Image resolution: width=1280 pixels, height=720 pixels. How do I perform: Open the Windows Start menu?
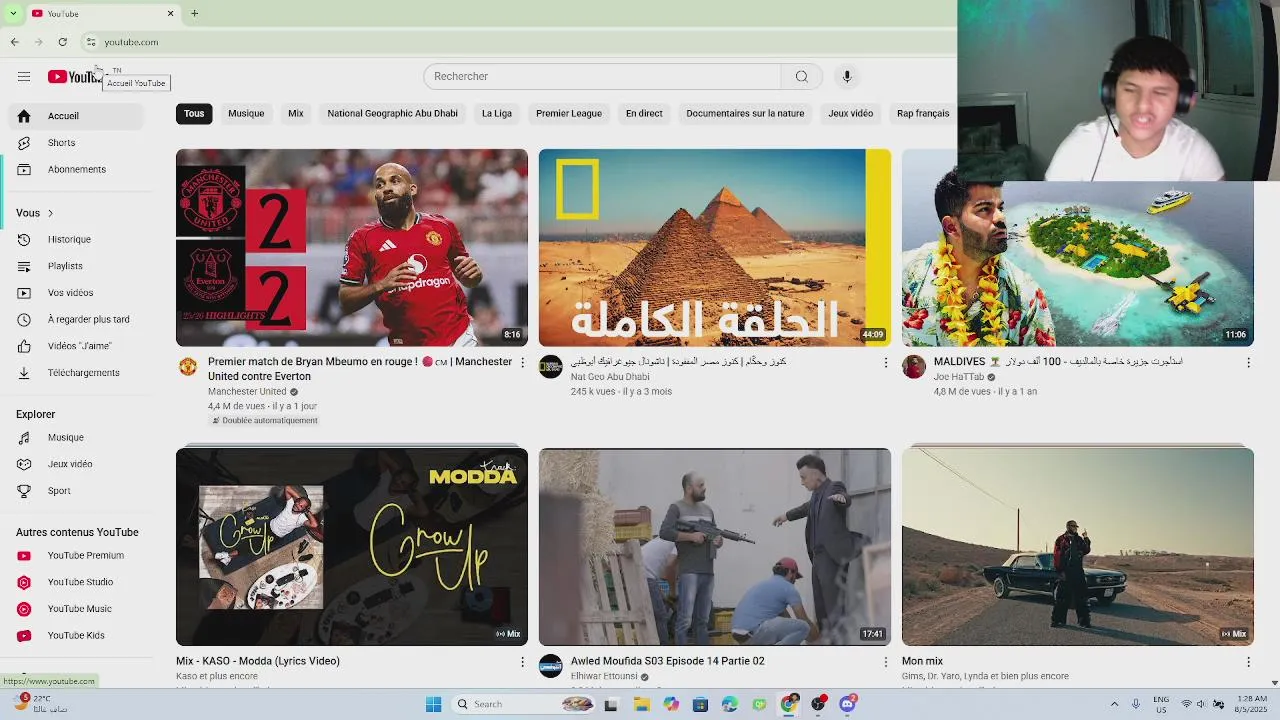[x=433, y=704]
